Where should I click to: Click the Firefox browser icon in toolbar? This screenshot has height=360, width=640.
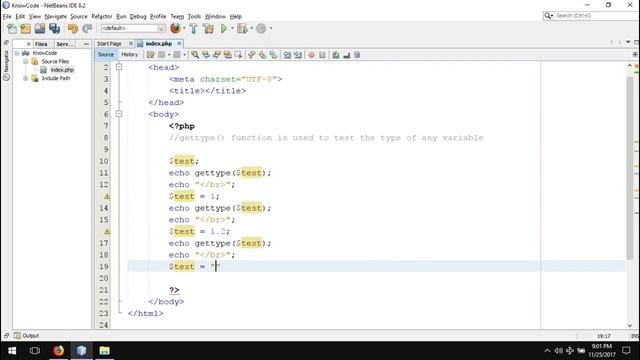click(176, 28)
